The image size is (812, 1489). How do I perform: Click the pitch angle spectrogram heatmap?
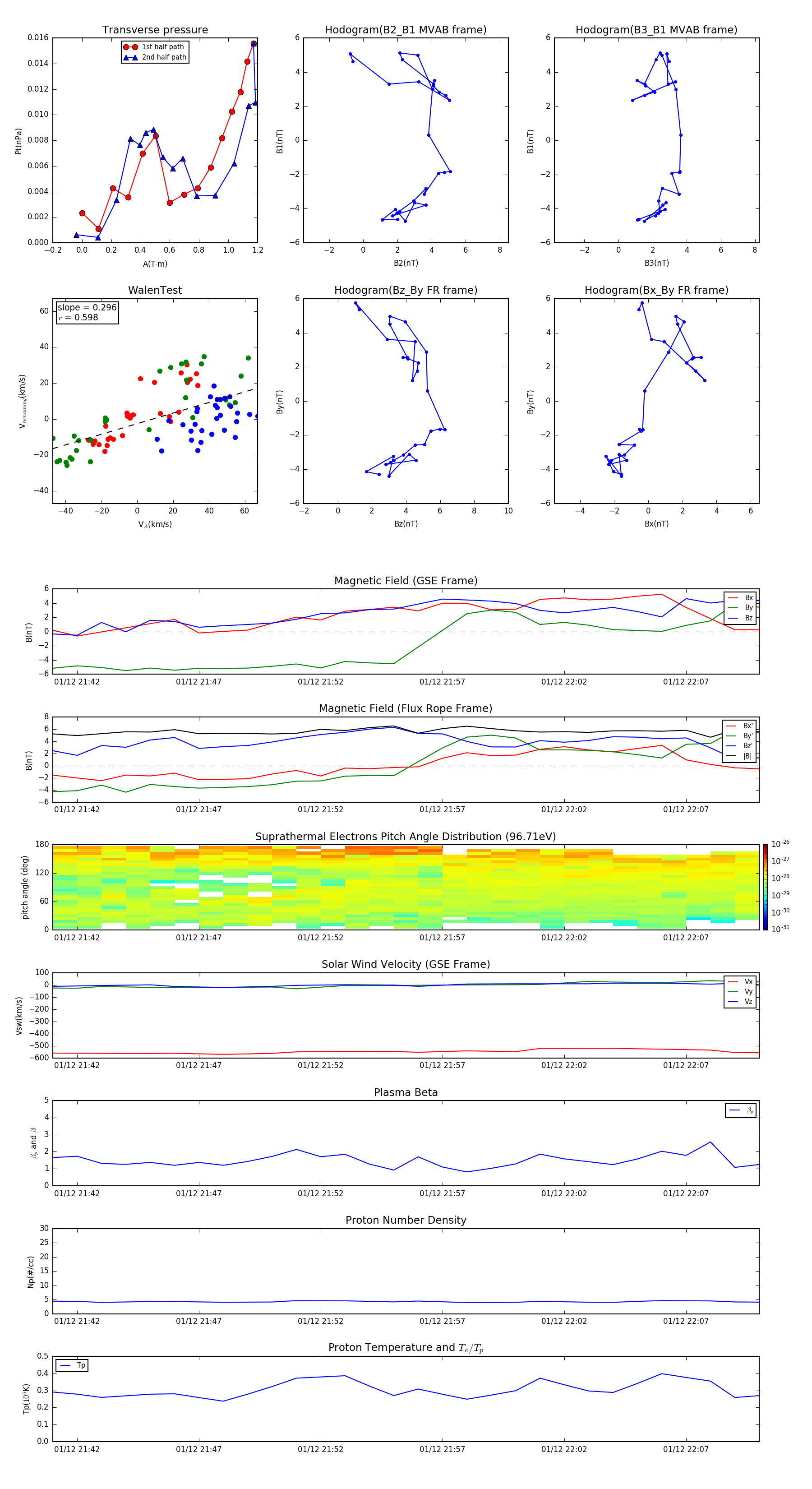[x=406, y=887]
